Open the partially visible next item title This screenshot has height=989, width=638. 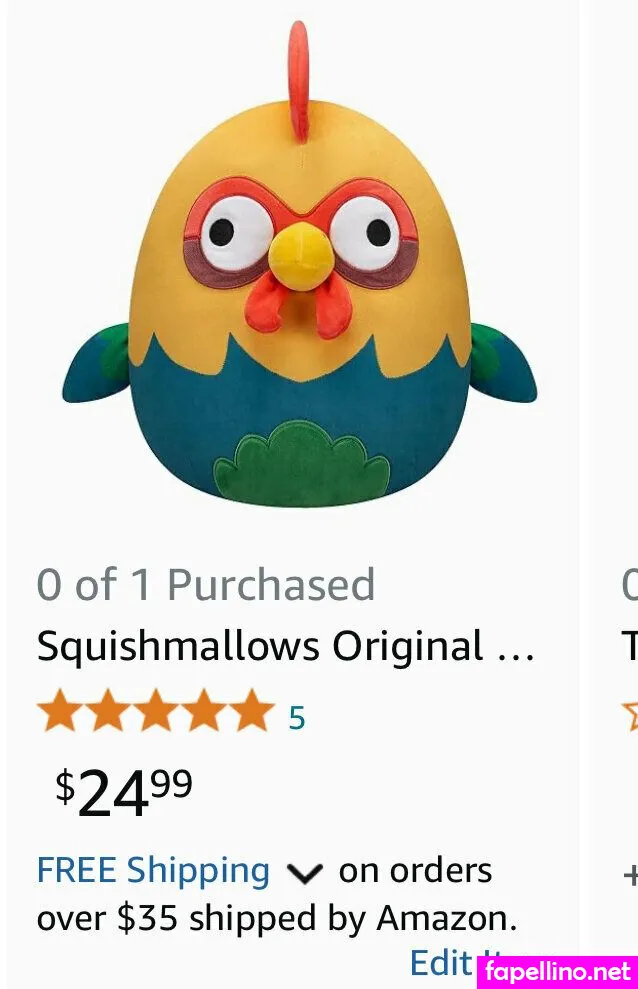coord(630,647)
